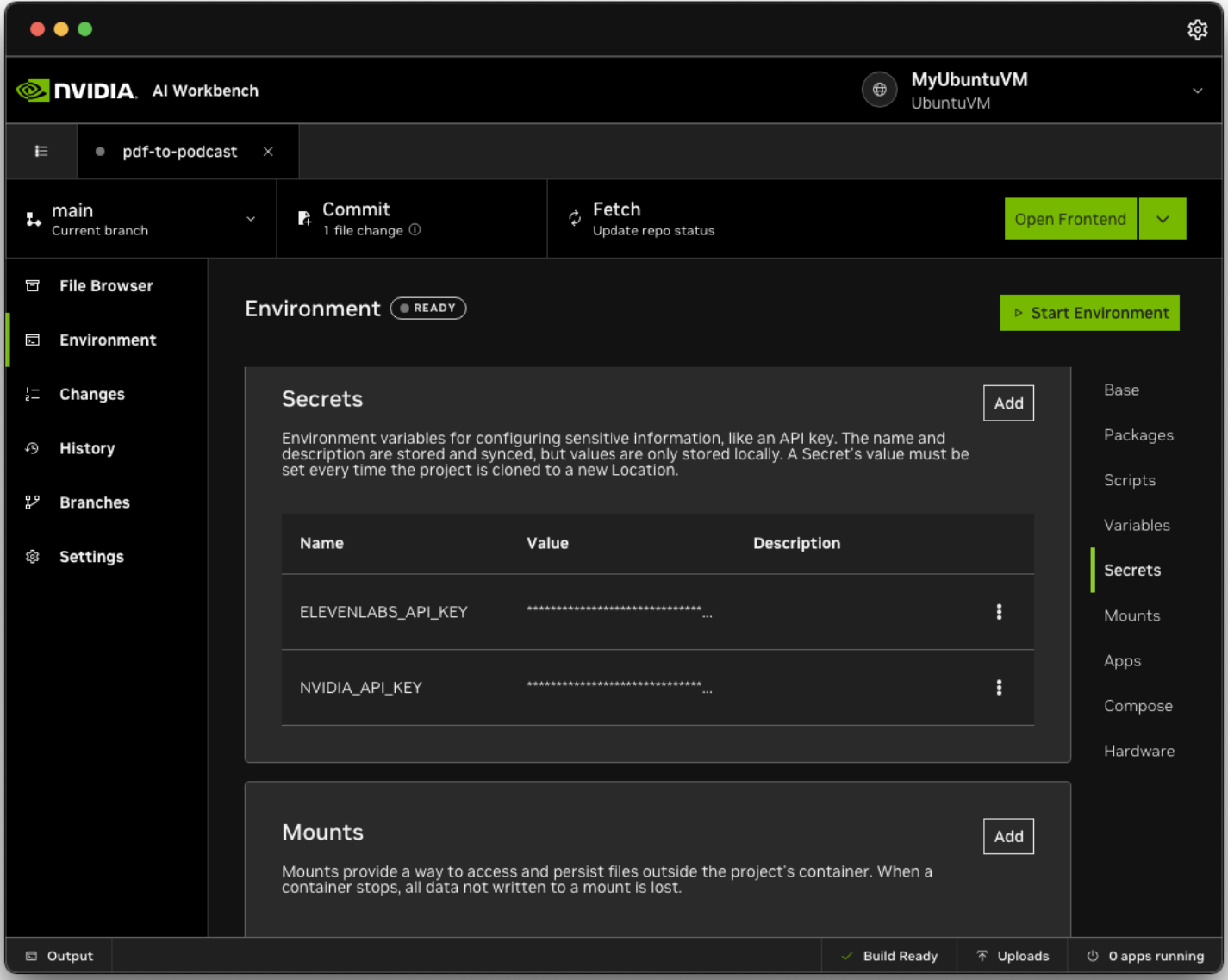1228x980 pixels.
Task: Click the Fetch refresh icon
Action: click(x=575, y=219)
